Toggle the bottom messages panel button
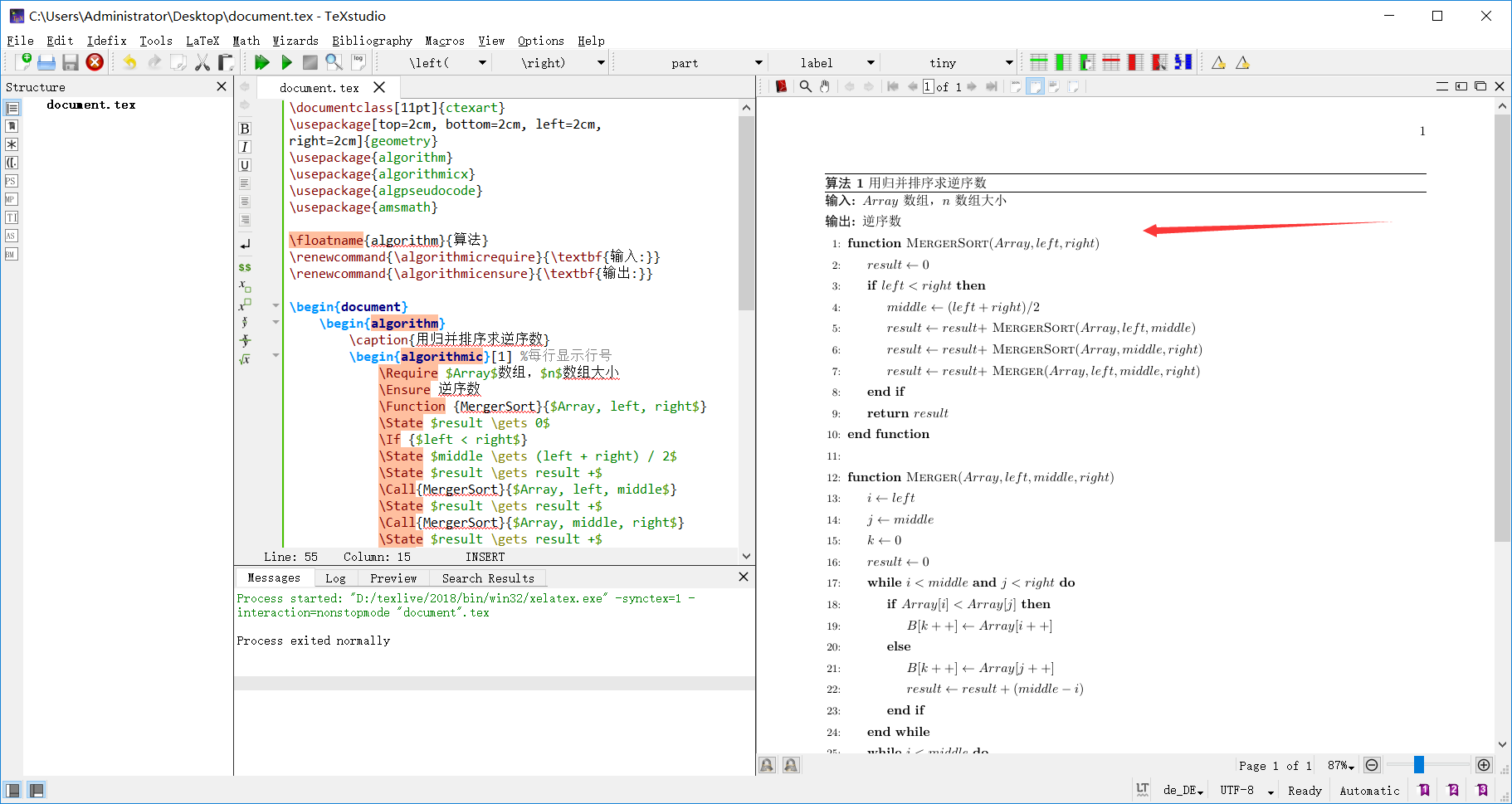This screenshot has width=1512, height=804. click(37, 790)
